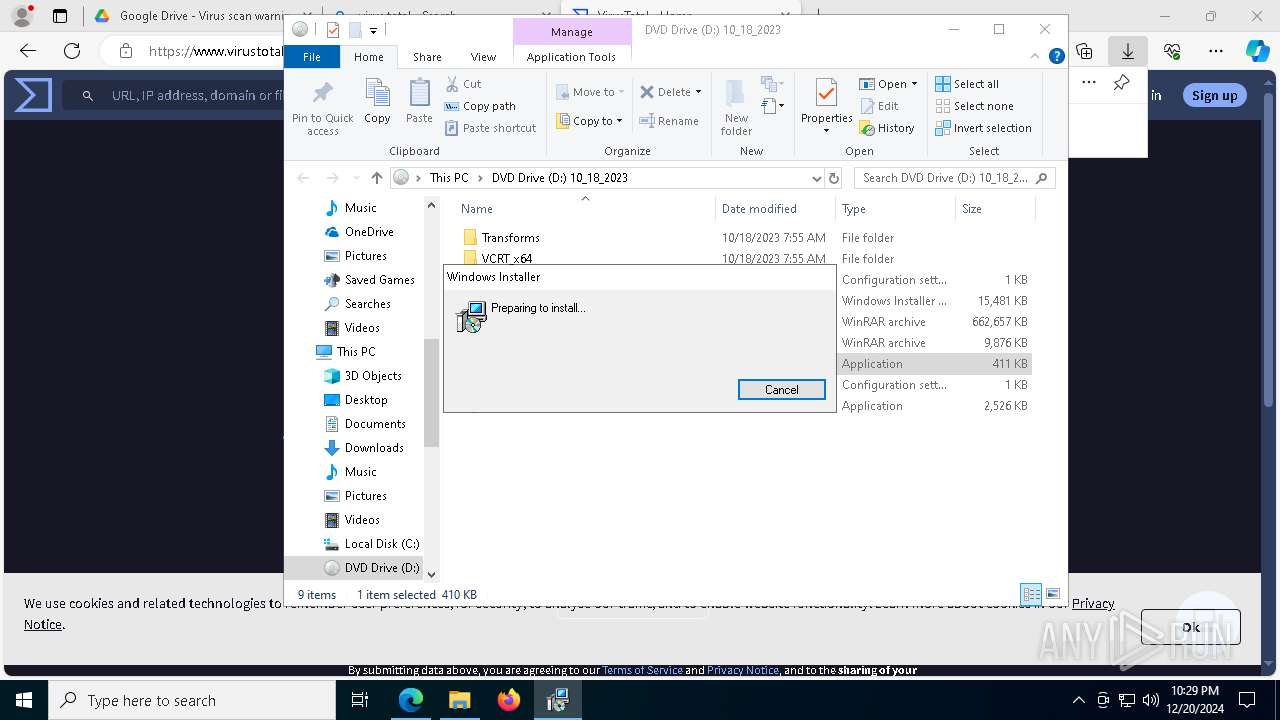Open Task View on taskbar
This screenshot has width=1280, height=720.
point(361,700)
